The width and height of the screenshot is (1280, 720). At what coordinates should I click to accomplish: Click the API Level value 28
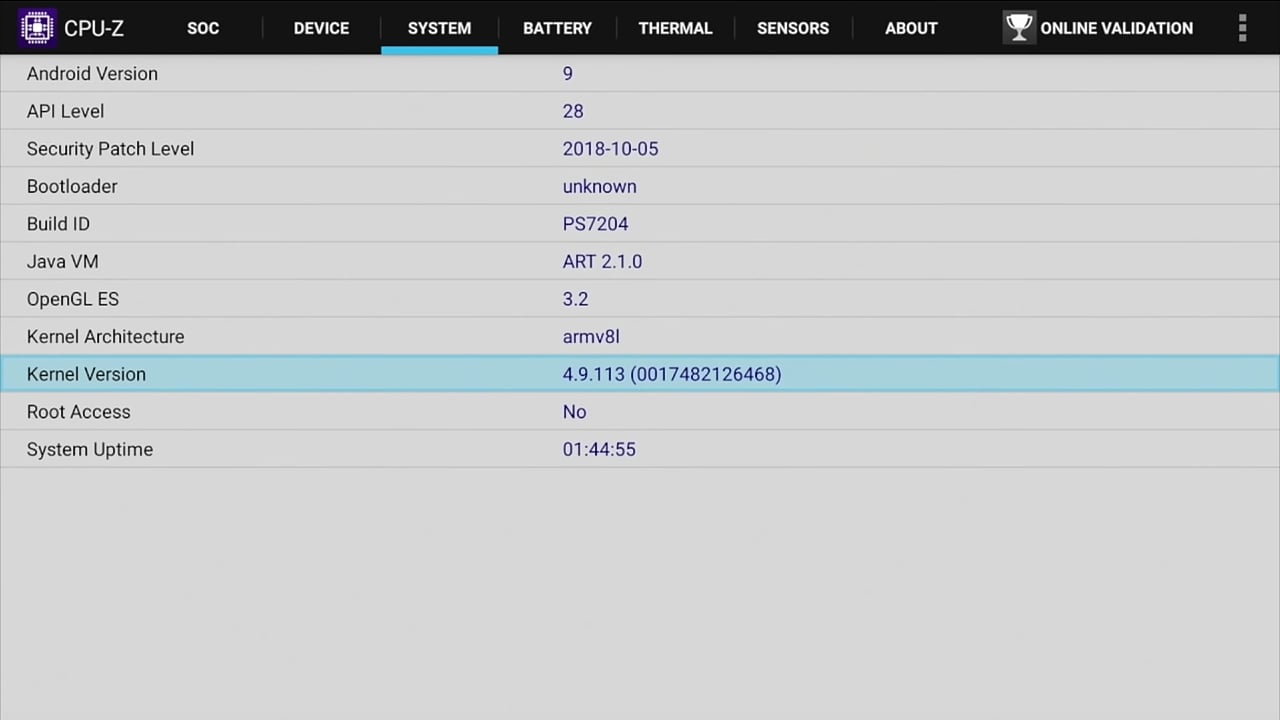[x=573, y=111]
